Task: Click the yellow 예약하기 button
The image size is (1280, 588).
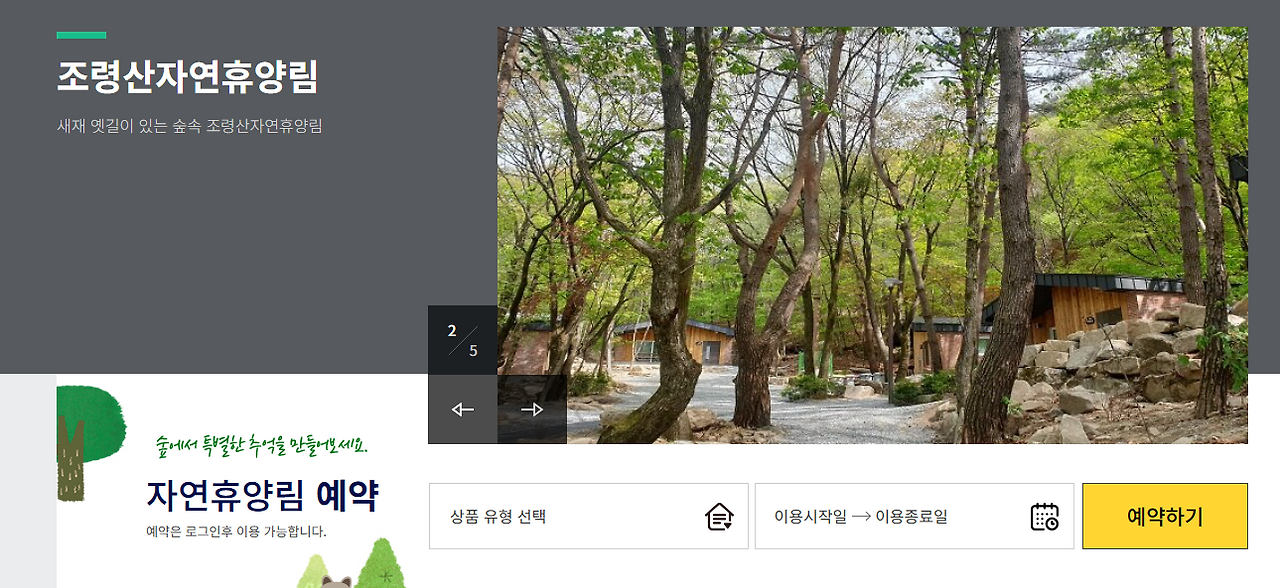Action: pos(1165,516)
